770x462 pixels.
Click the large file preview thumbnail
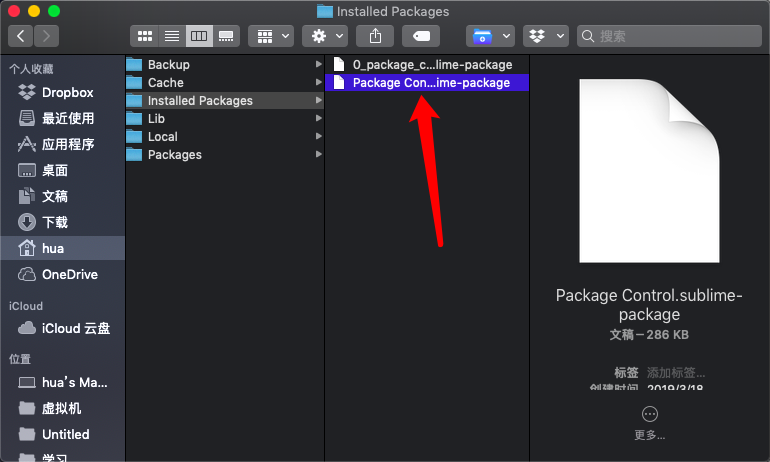point(649,171)
